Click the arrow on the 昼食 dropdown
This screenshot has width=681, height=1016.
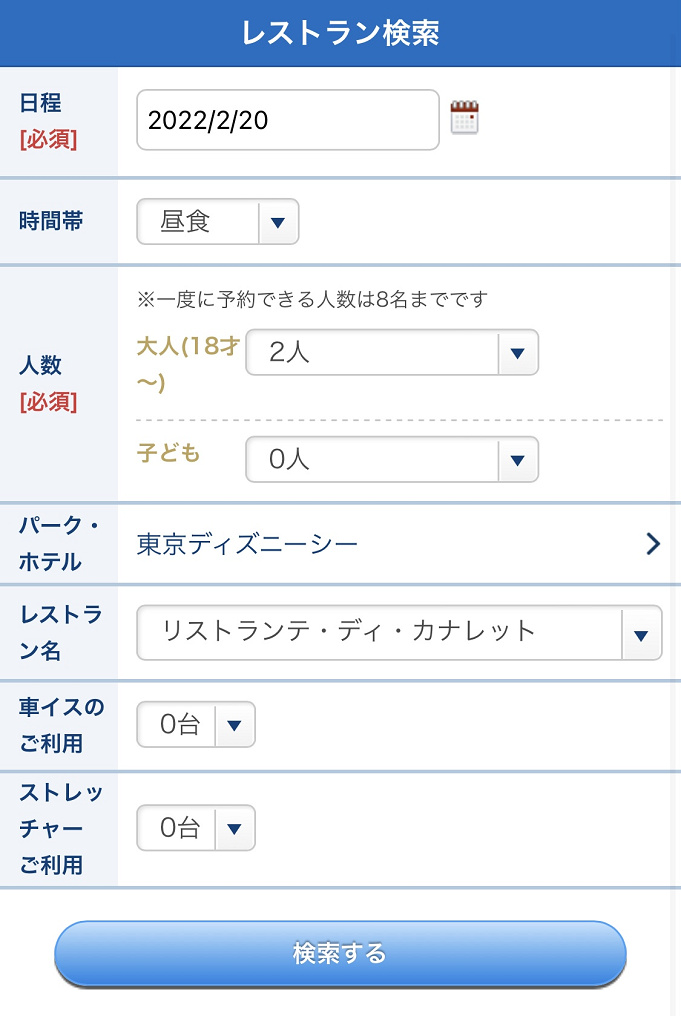tap(278, 221)
